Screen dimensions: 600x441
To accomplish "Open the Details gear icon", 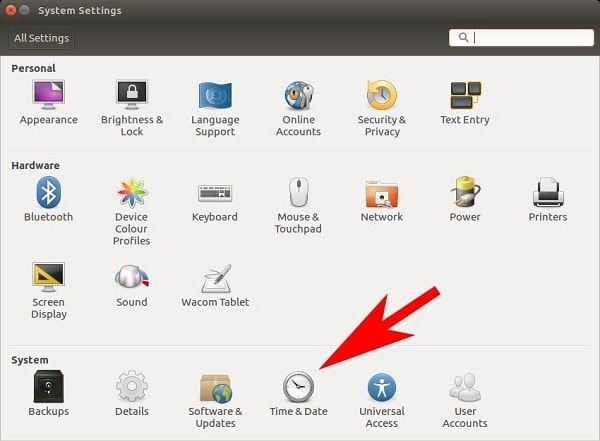I will [132, 386].
